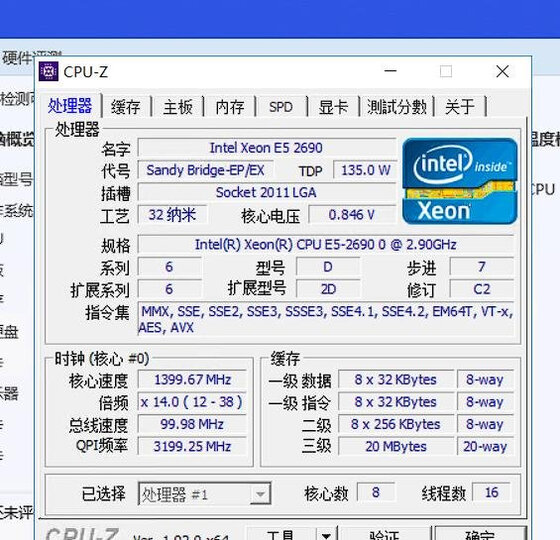Image resolution: width=560 pixels, height=540 pixels.
Task: Click the multiplier x 14.0 ( 12 - 38 )
Action: (x=192, y=402)
